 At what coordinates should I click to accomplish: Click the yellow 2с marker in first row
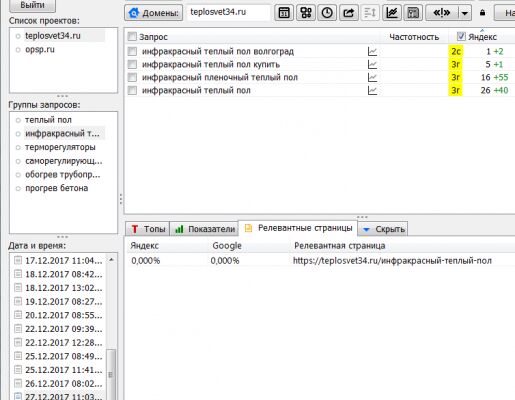tap(456, 51)
